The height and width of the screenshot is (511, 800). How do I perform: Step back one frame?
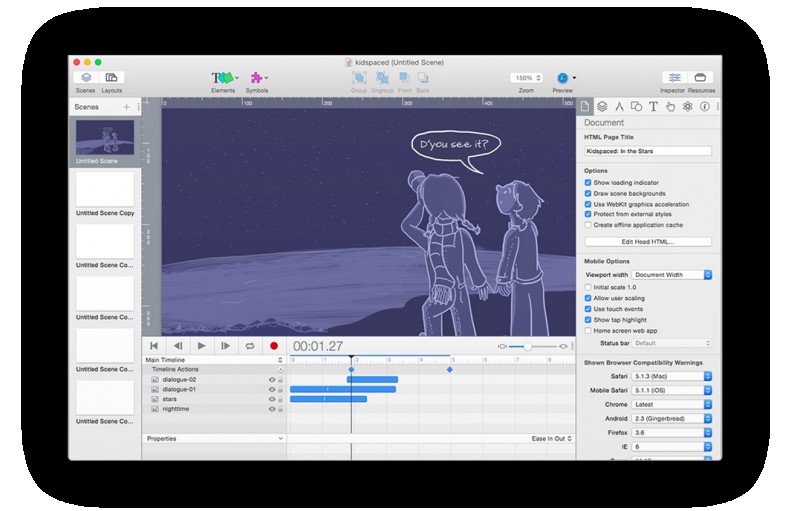click(178, 346)
